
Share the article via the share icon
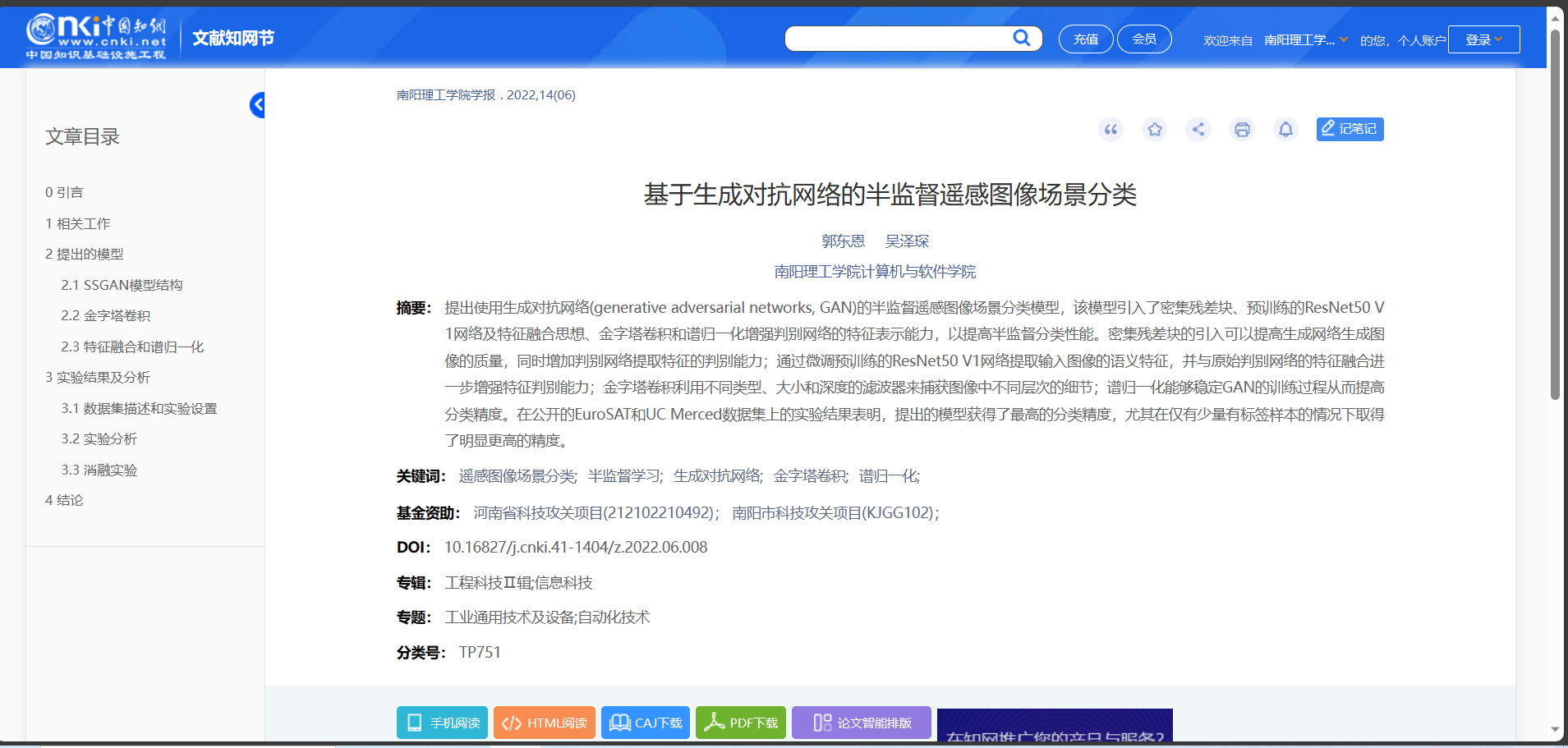coord(1198,129)
